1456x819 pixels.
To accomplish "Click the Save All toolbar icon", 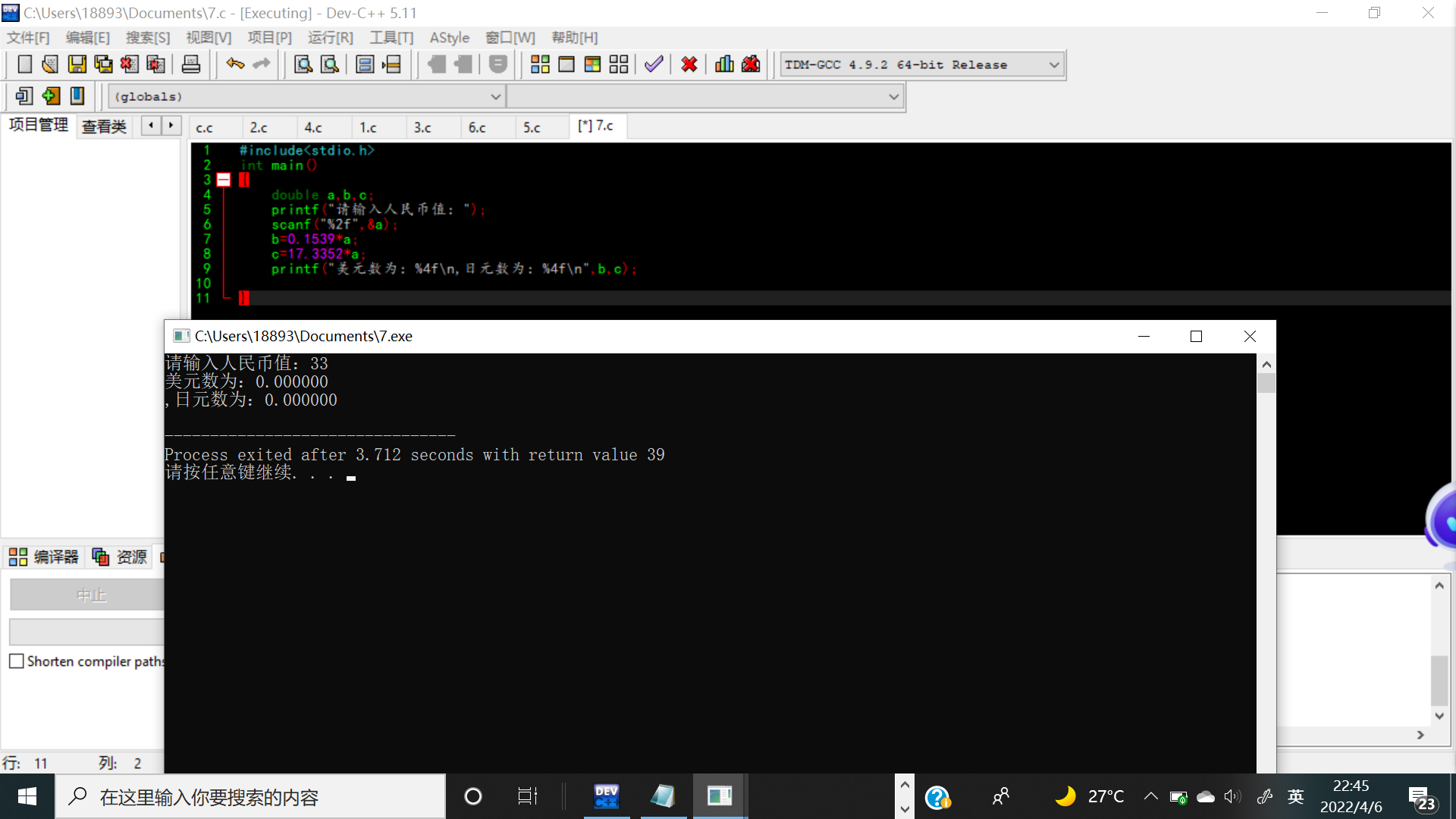I will (x=103, y=64).
